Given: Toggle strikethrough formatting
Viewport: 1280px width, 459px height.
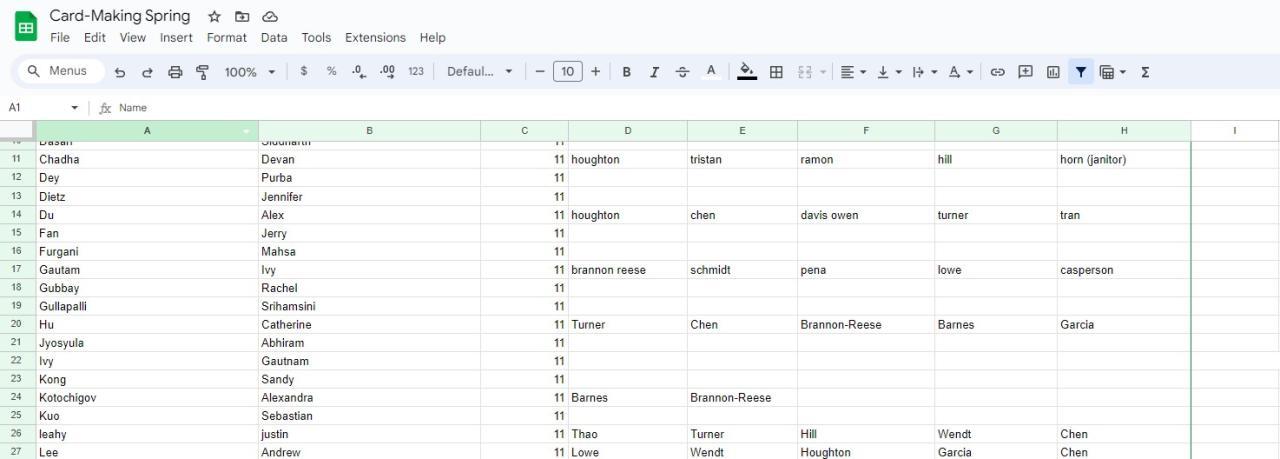Looking at the screenshot, I should pos(683,72).
